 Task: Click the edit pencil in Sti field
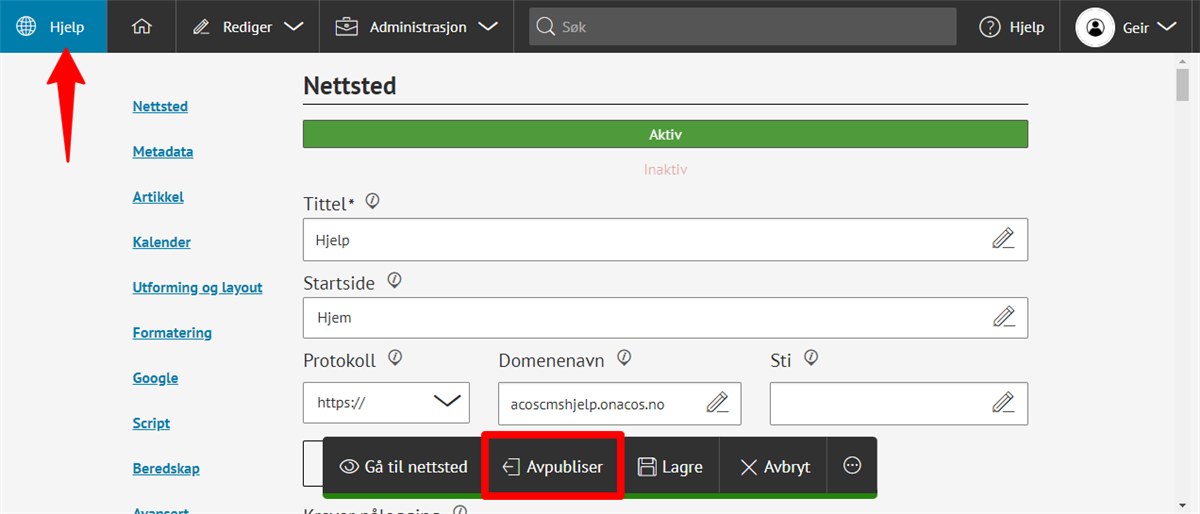pyautogui.click(x=1002, y=403)
